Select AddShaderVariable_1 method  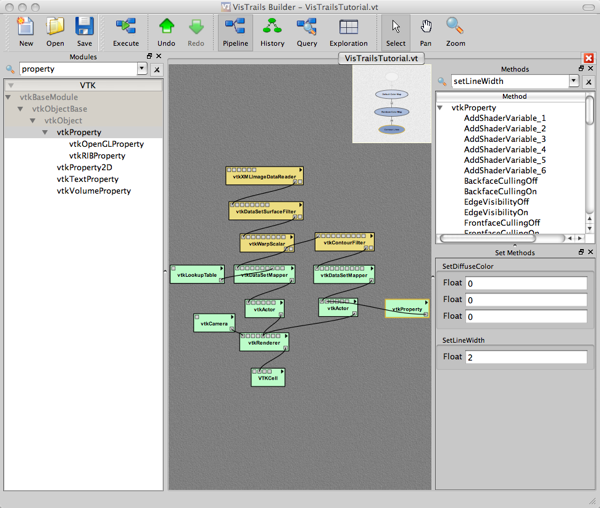click(505, 118)
